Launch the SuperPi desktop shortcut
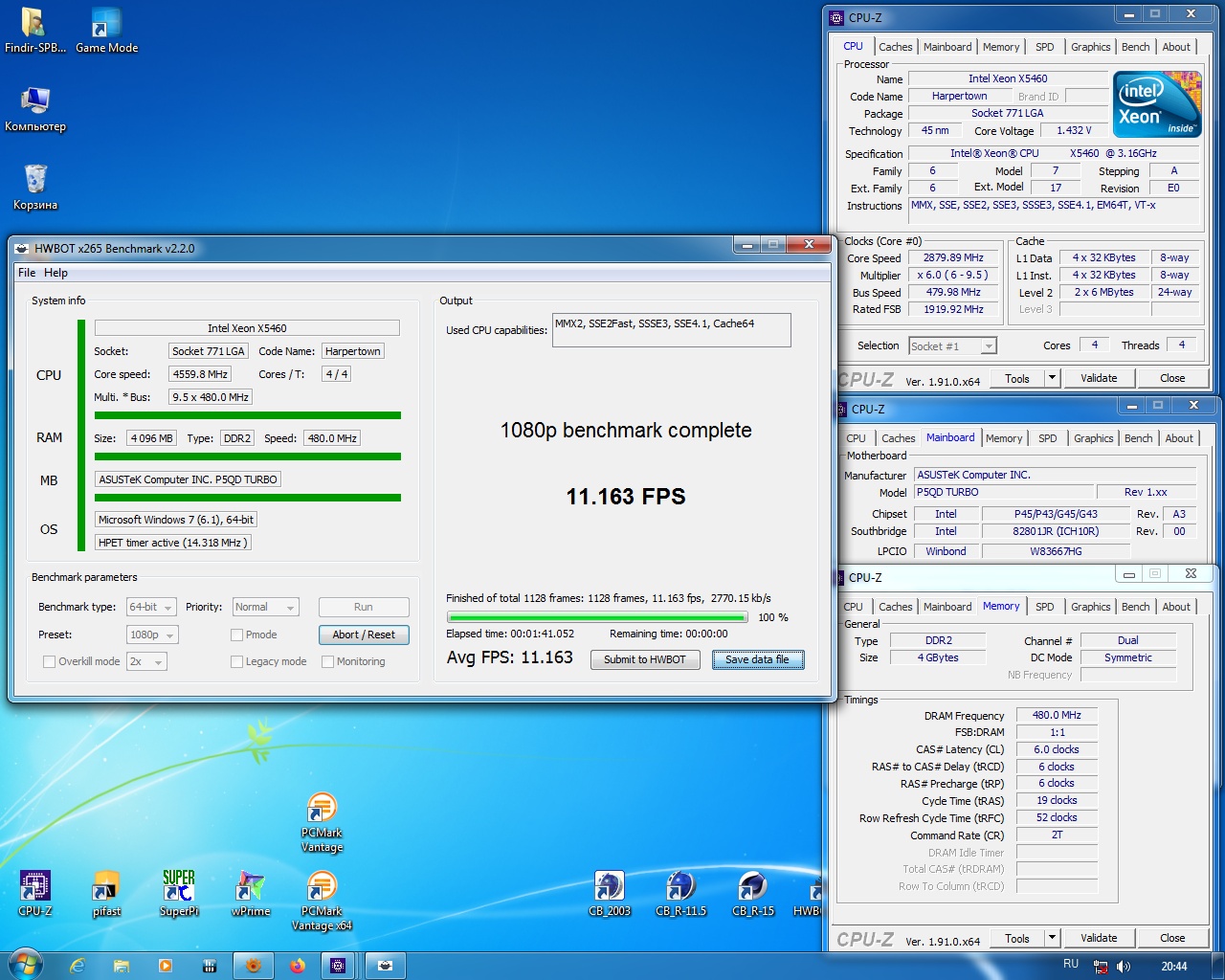The image size is (1225, 980). tap(179, 893)
